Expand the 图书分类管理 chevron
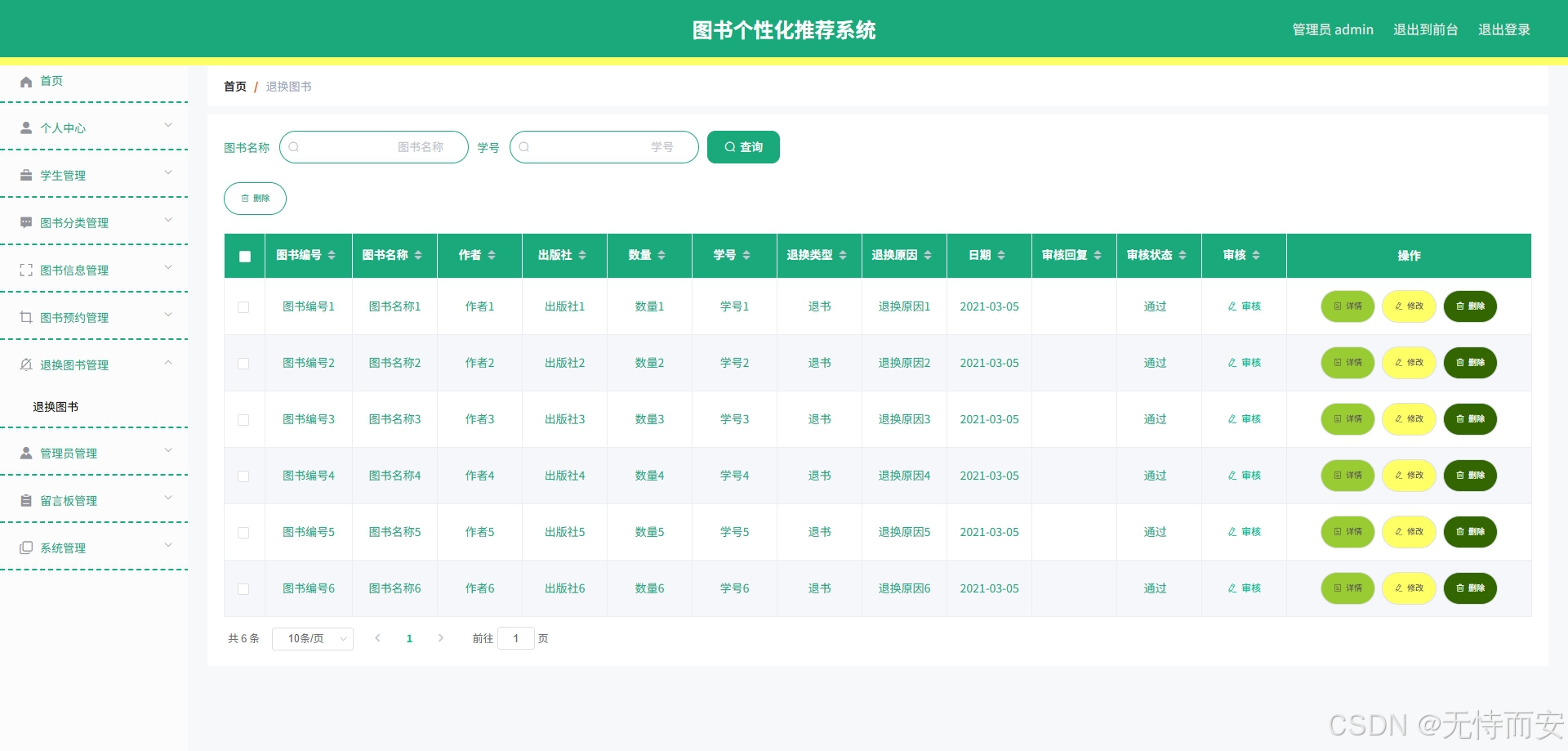 click(168, 220)
